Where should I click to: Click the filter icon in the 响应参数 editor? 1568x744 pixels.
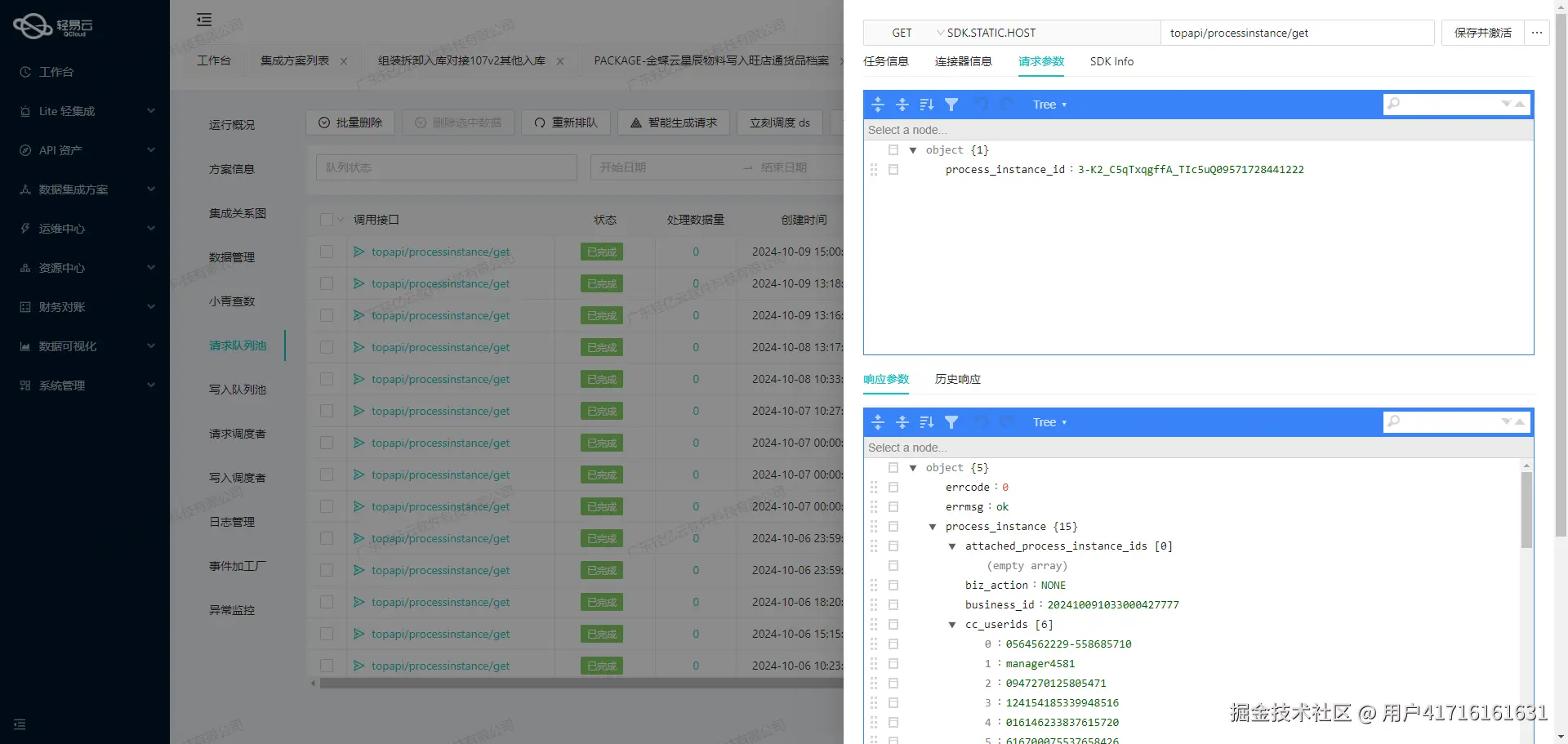pos(951,422)
